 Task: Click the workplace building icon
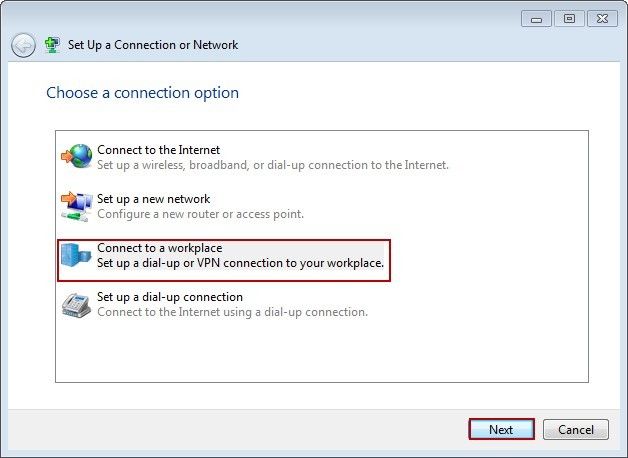pyautogui.click(x=76, y=255)
